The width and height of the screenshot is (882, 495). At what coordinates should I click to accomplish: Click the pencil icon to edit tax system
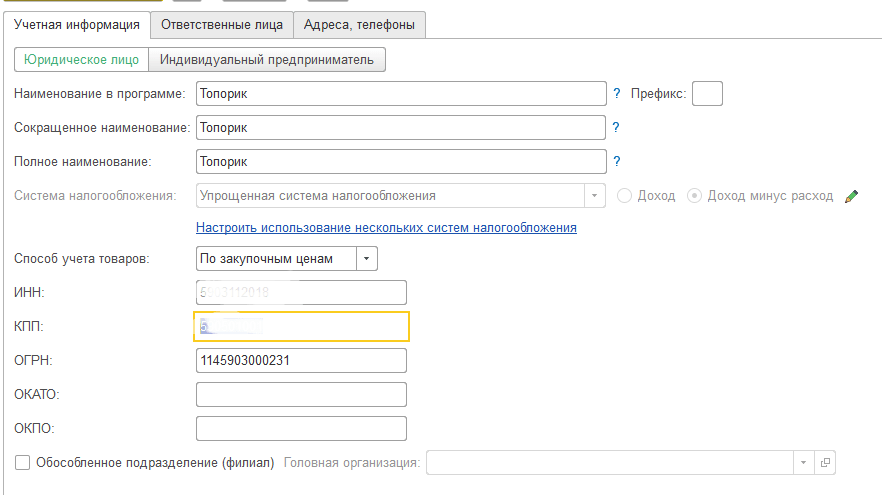coord(851,196)
